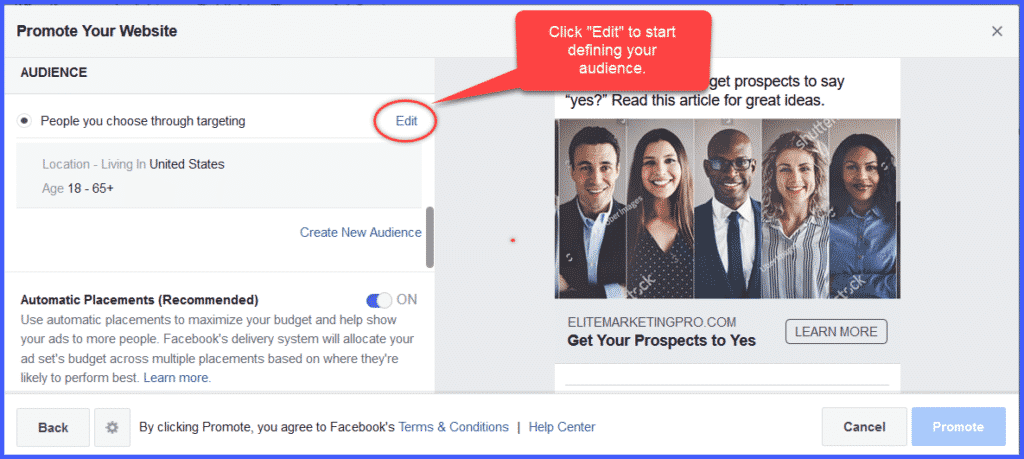
Task: Cancel the promotion setup
Action: pyautogui.click(x=864, y=427)
